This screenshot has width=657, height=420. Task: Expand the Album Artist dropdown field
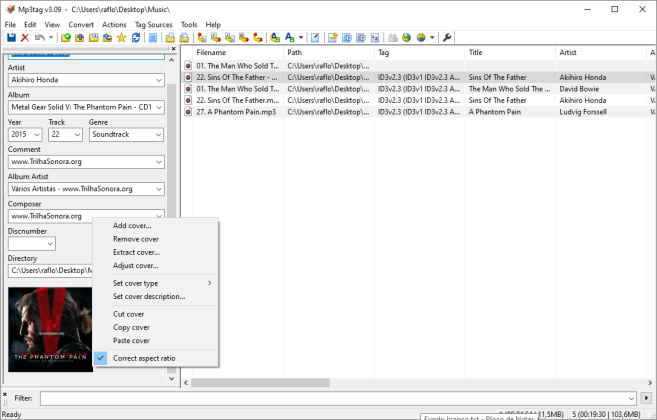[159, 189]
